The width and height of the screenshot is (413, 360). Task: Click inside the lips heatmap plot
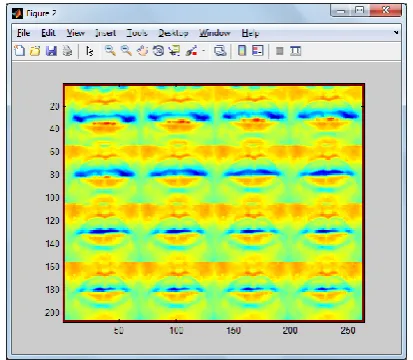(x=213, y=203)
